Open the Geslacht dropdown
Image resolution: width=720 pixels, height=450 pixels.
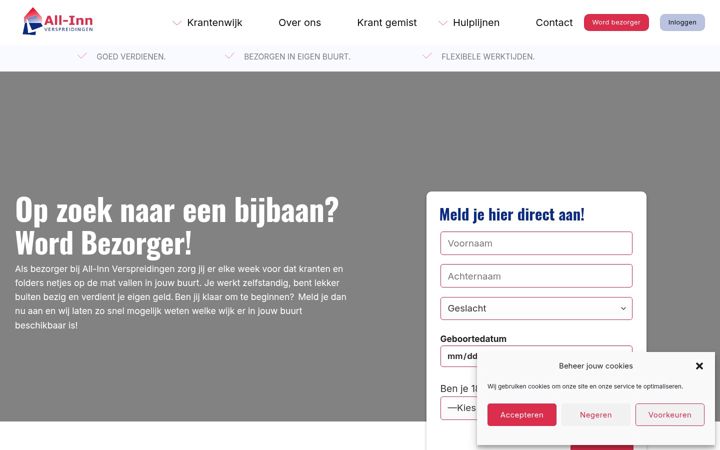click(x=536, y=309)
